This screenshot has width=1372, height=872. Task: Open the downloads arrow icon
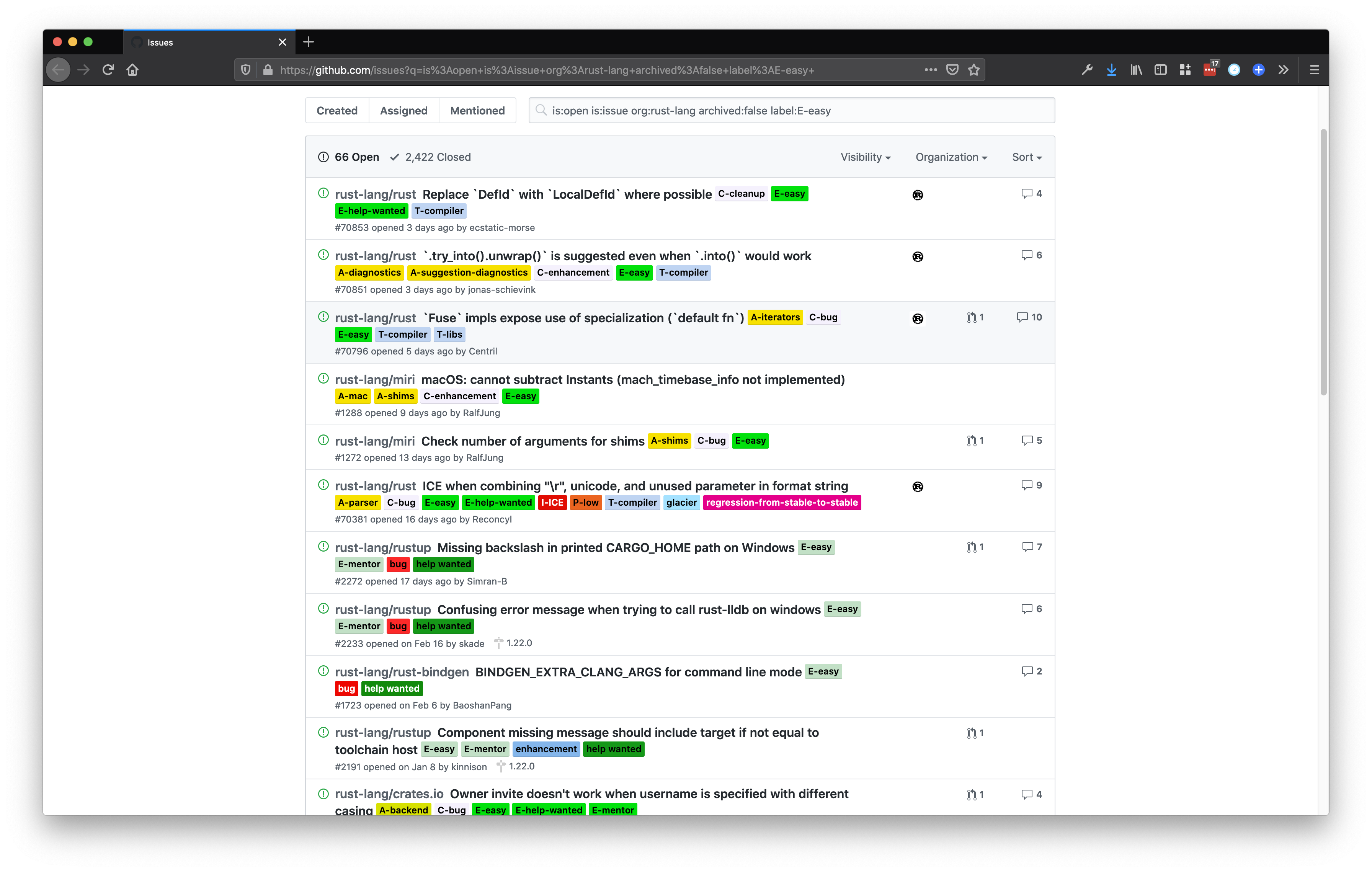click(1111, 70)
